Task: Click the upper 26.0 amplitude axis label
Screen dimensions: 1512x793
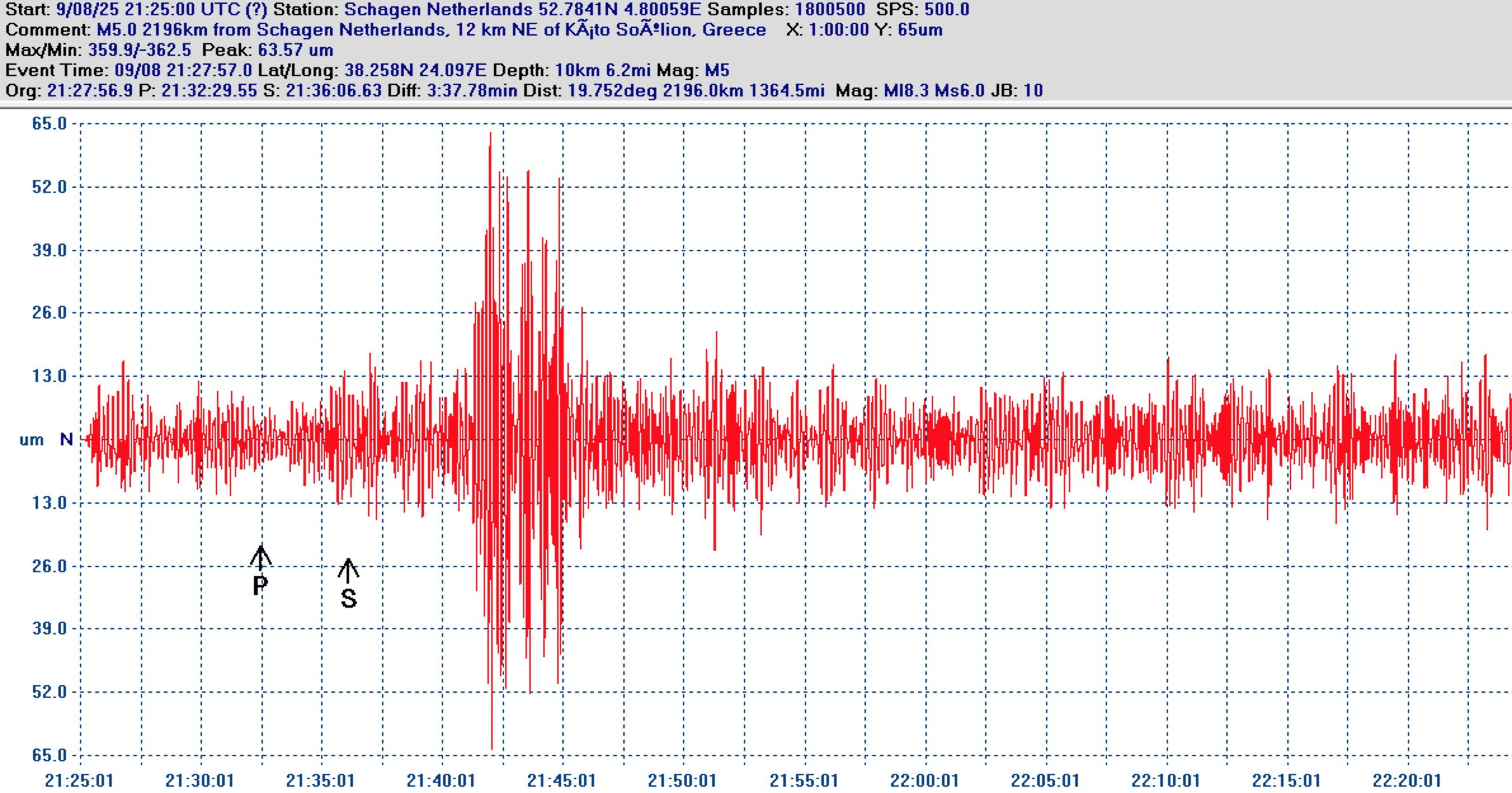Action: pyautogui.click(x=50, y=312)
